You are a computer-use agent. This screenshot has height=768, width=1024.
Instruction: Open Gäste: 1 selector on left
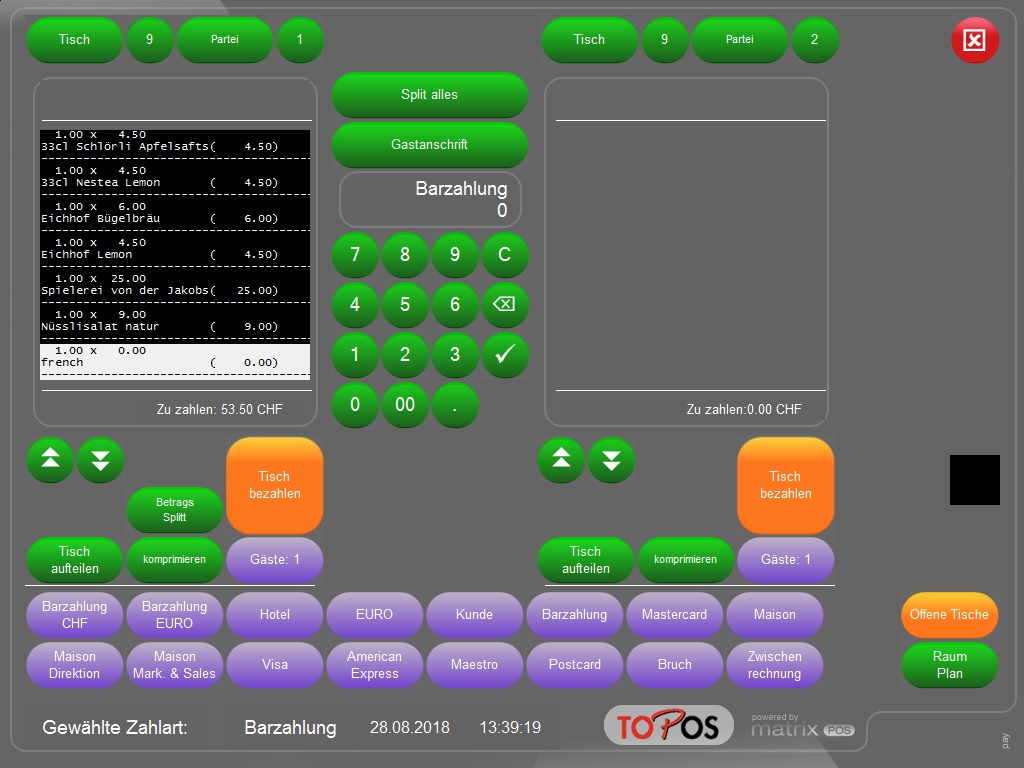click(275, 560)
